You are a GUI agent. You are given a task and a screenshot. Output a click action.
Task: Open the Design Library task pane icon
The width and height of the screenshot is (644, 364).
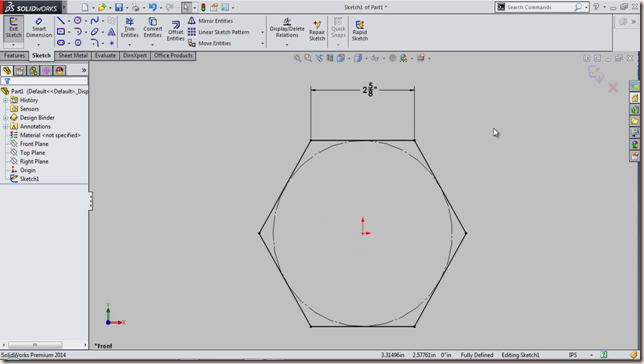(635, 109)
